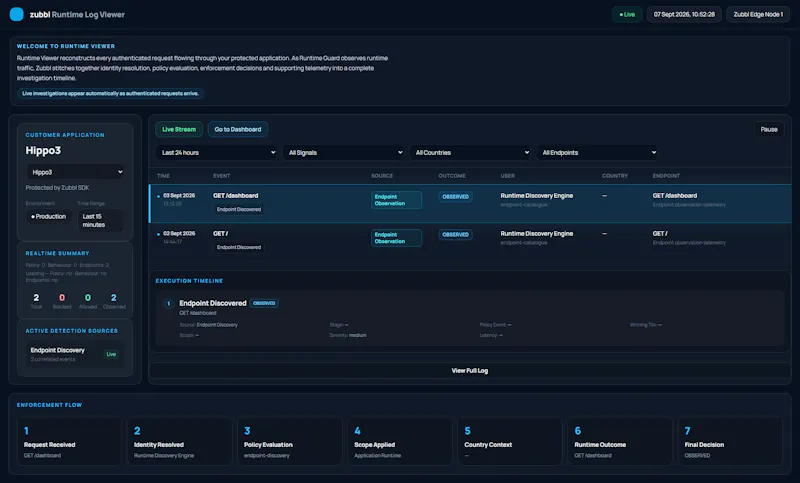This screenshot has width=800, height=483.
Task: Click the Last 15 minutes time range pill
Action: [x=99, y=220]
